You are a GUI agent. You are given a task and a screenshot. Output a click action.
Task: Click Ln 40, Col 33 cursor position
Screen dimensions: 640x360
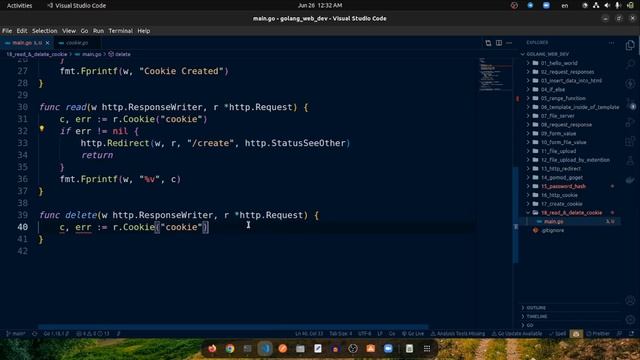pos(309,333)
